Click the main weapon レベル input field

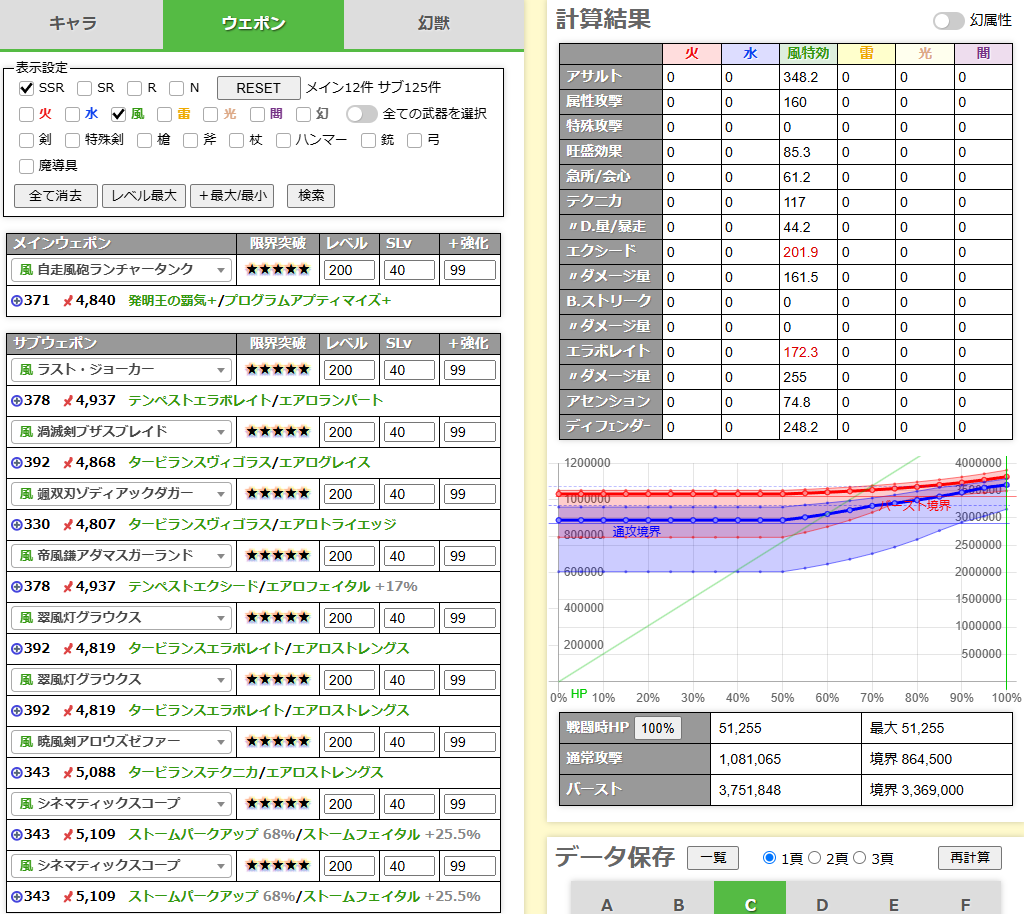pos(349,270)
